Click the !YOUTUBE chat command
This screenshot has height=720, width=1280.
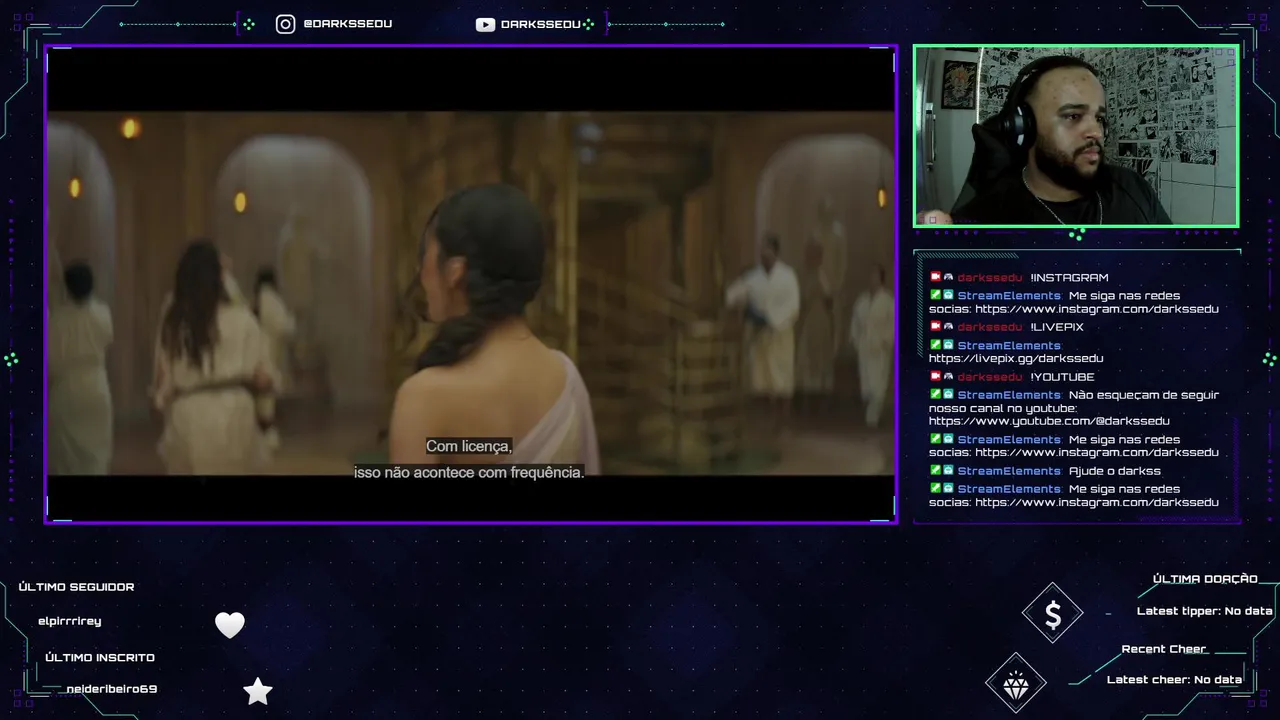point(1062,377)
